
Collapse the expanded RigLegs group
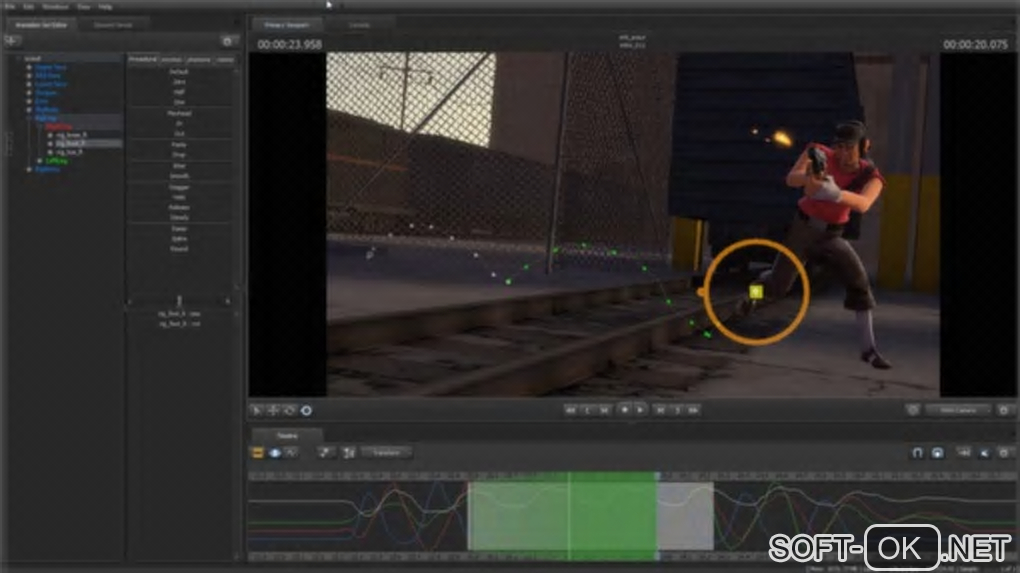[x=29, y=118]
